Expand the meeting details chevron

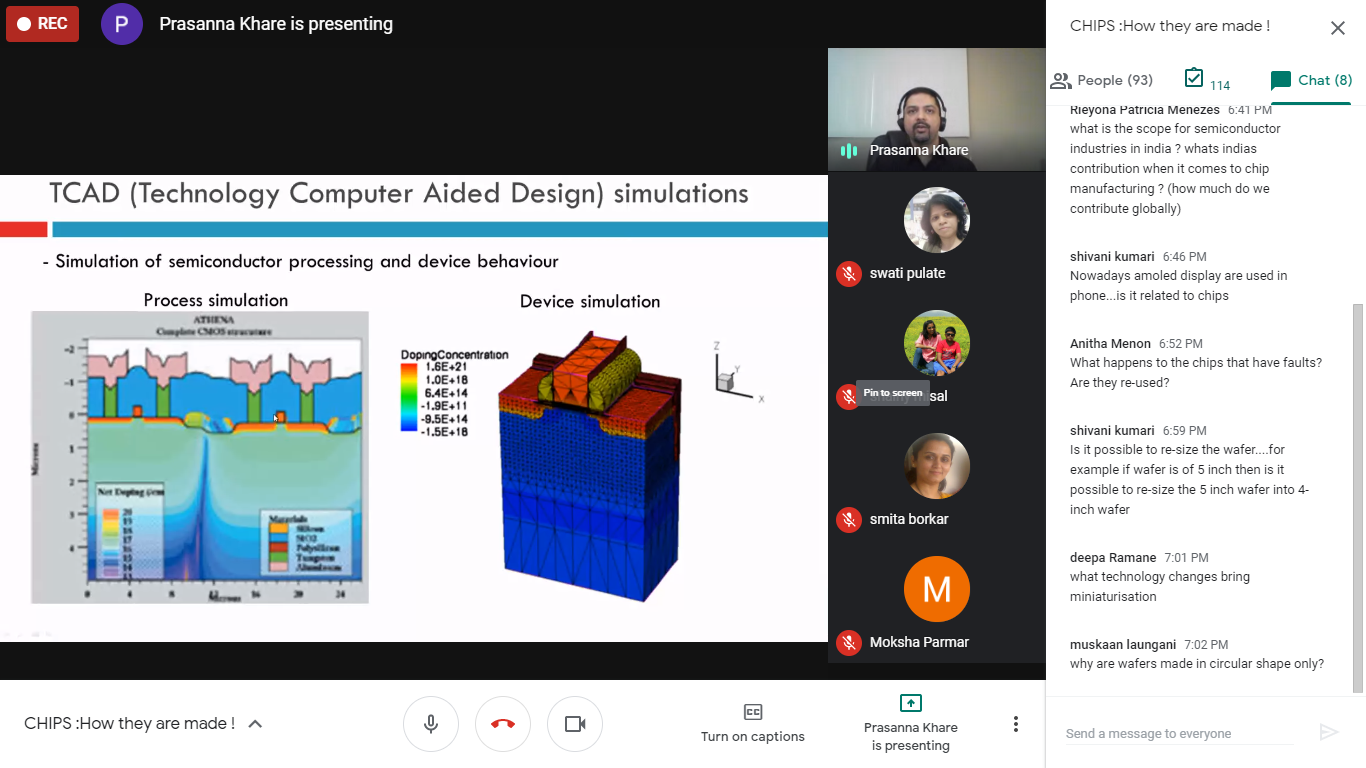pos(255,724)
